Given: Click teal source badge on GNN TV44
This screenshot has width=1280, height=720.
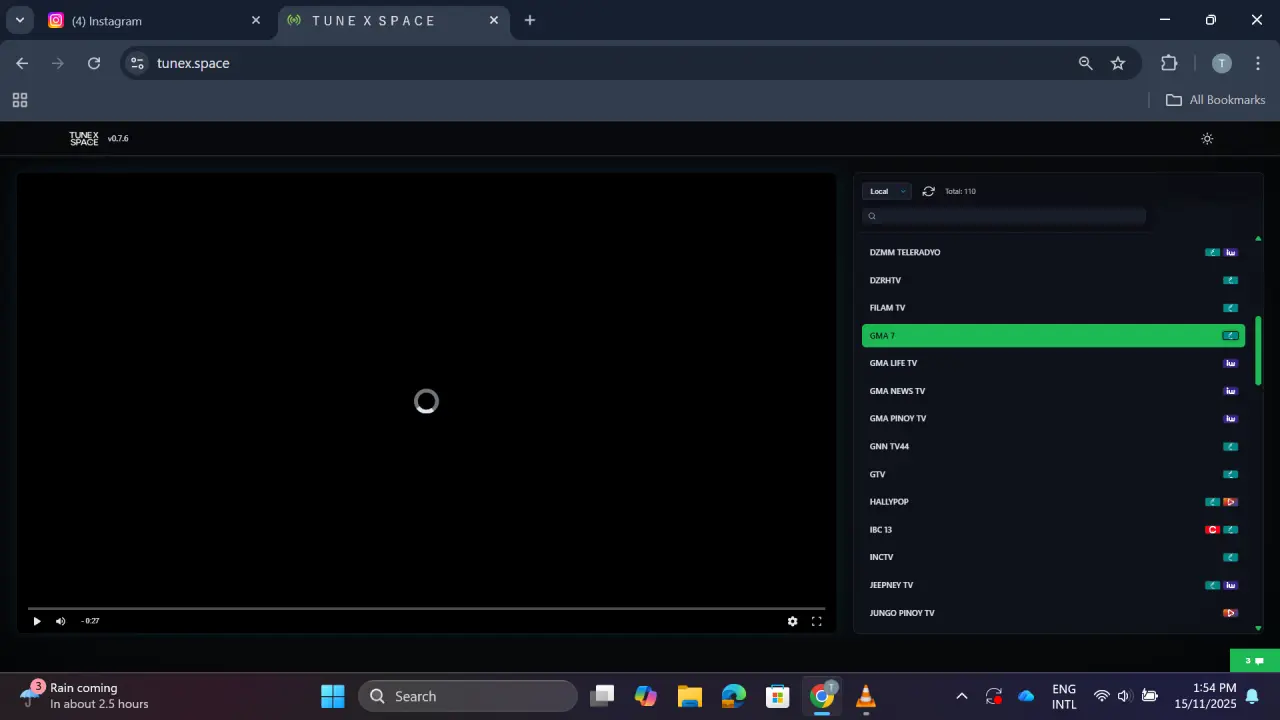Looking at the screenshot, I should pos(1231,446).
